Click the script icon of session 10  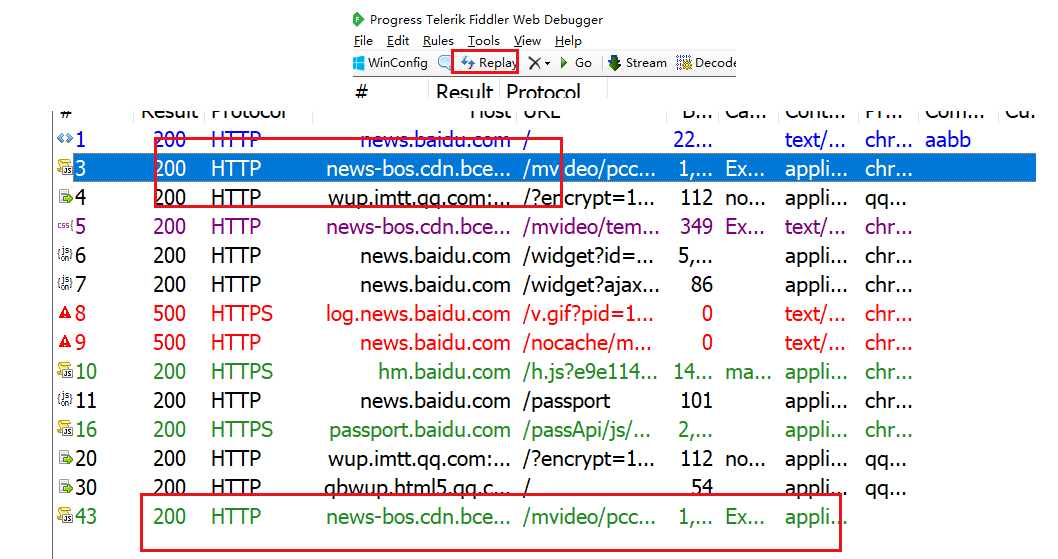[65, 370]
